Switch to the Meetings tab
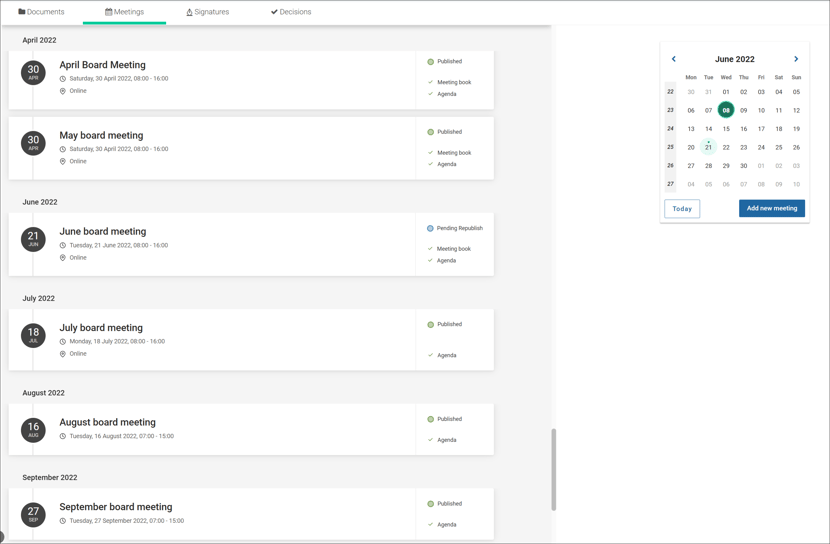The height and width of the screenshot is (544, 830). click(124, 12)
